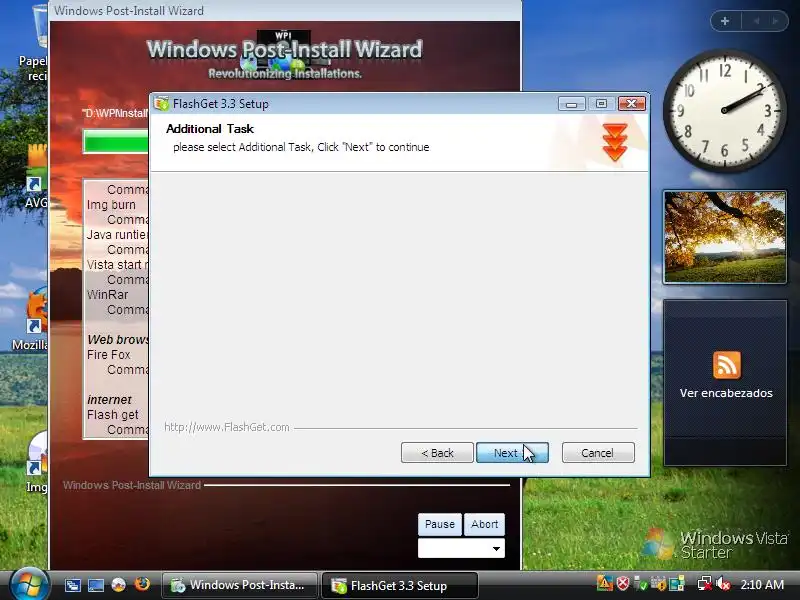Close the FlashGet 3.3 Setup window
800x600 pixels.
coord(632,104)
